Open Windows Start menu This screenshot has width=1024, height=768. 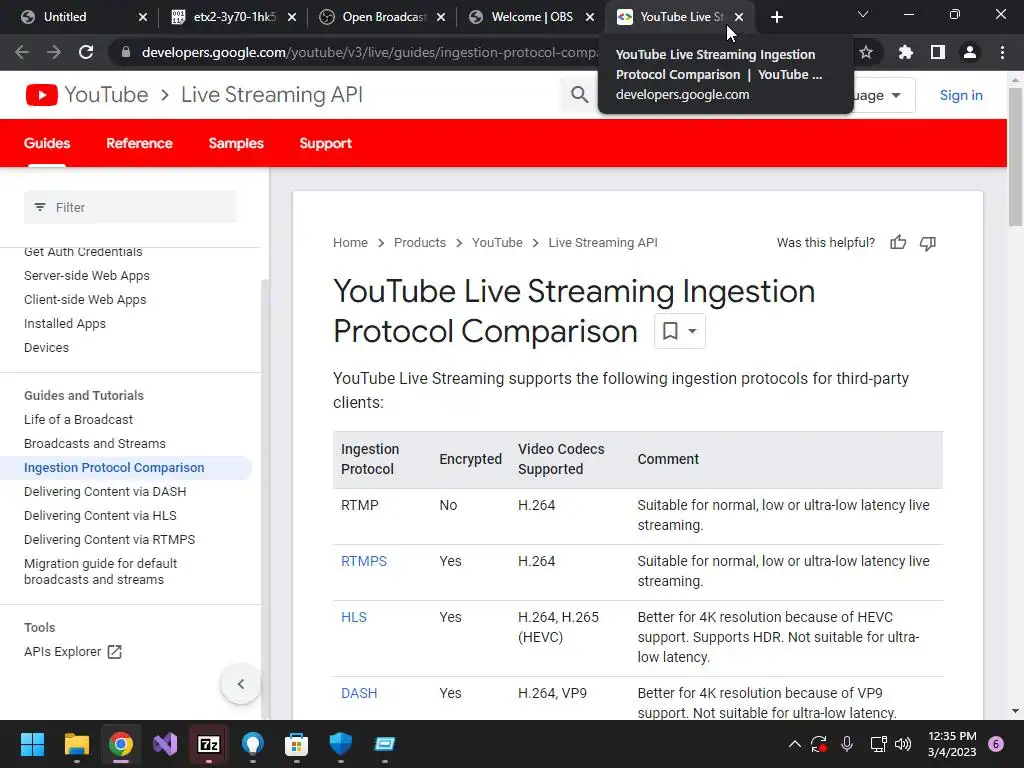32,744
